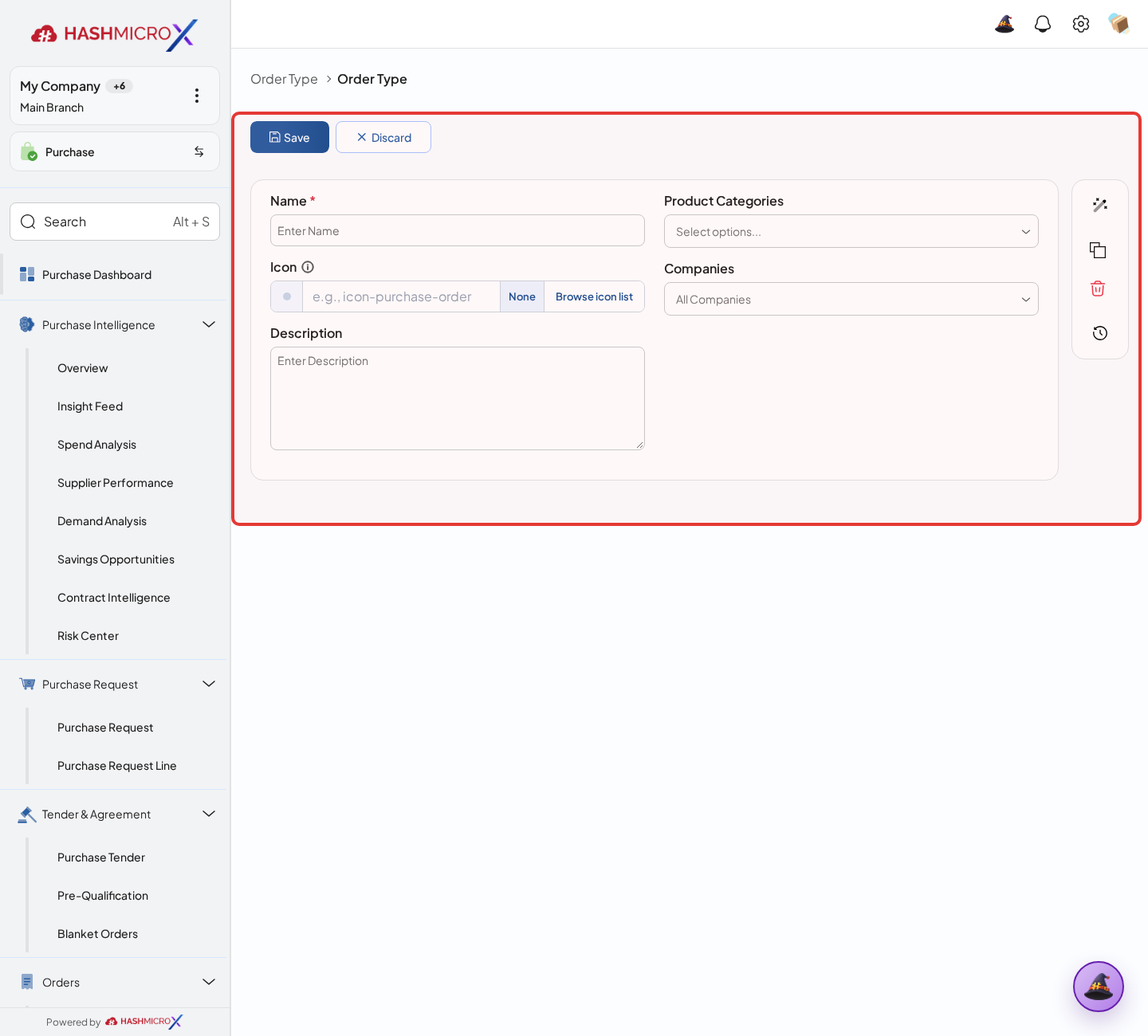Viewport: 1148px width, 1036px height.
Task: Open the notifications bell
Action: pos(1043,24)
